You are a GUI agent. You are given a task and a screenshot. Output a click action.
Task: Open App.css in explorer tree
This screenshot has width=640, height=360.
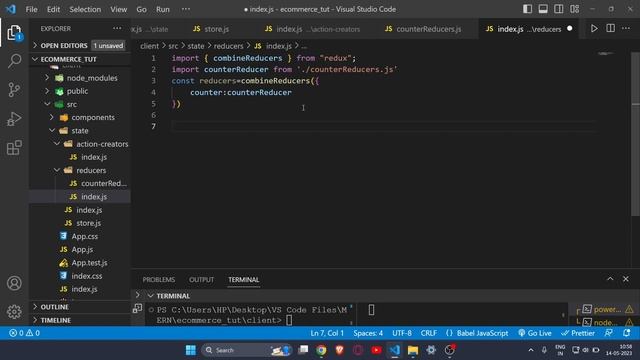(84, 236)
